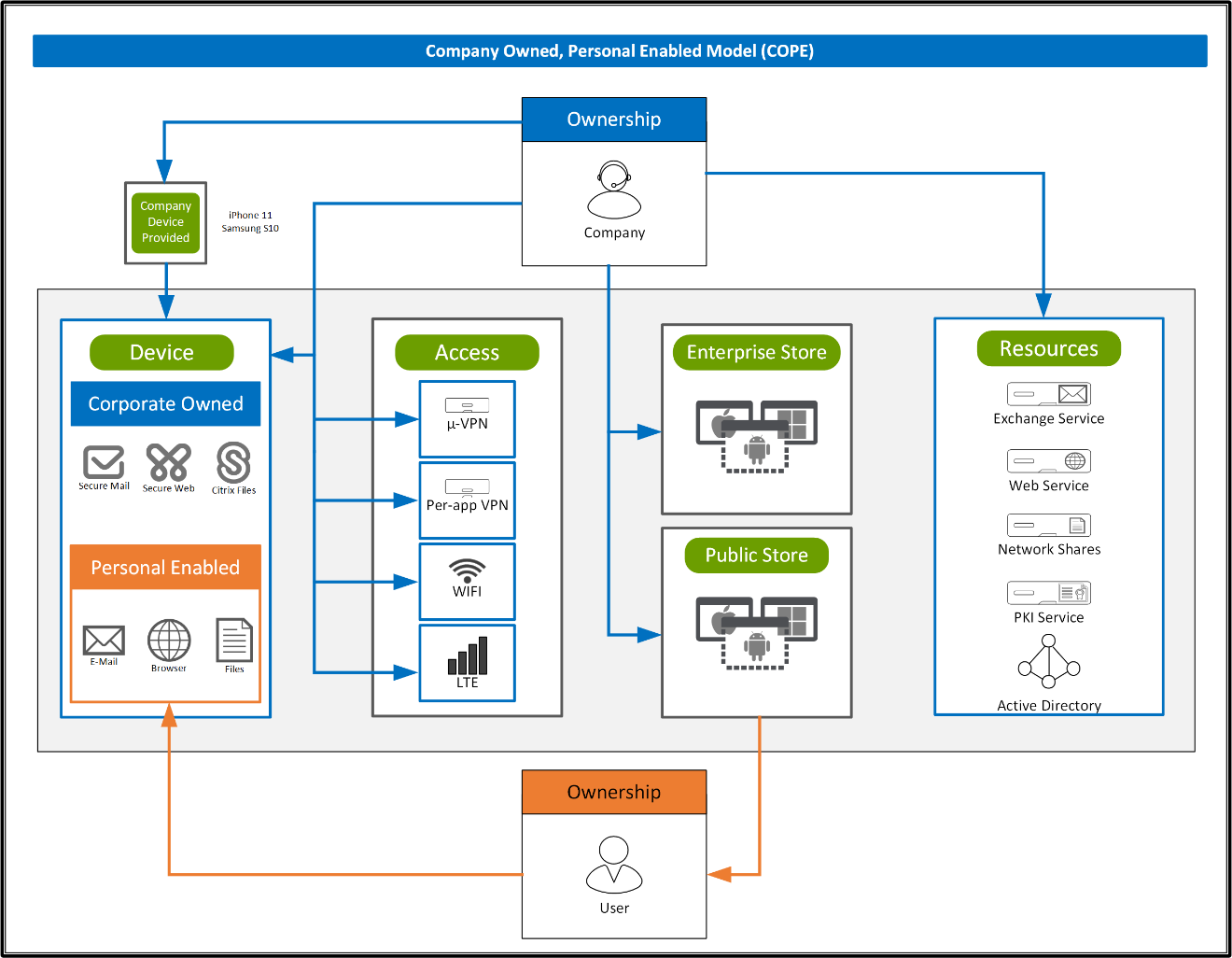This screenshot has height=958, width=1232.
Task: Select the "Secure Web" caption
Action: click(x=169, y=488)
